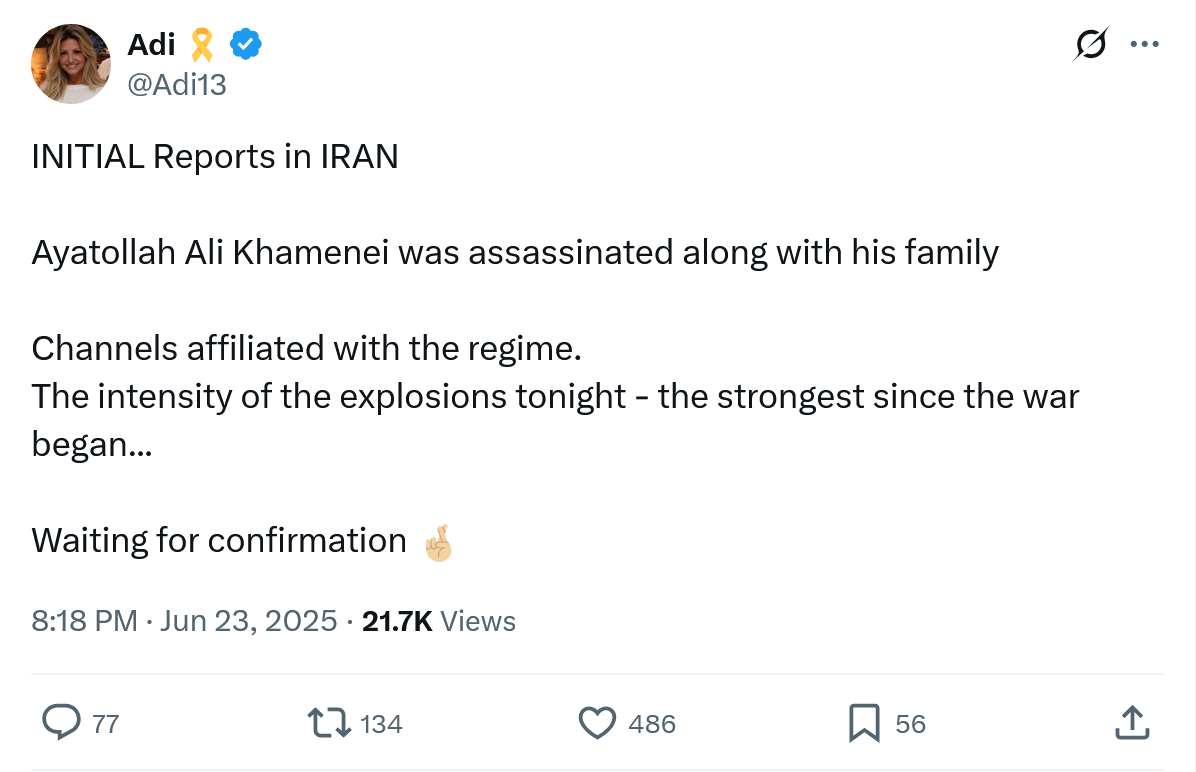Click the 134 reposts count
The image size is (1196, 772).
click(x=381, y=724)
